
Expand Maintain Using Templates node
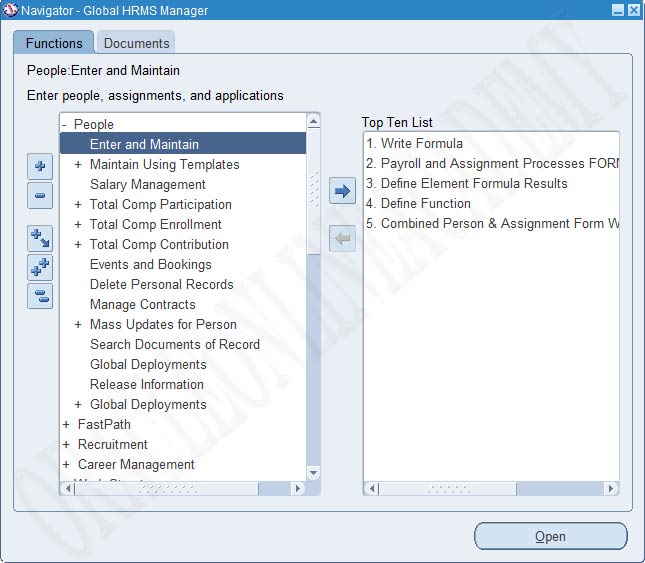point(78,164)
